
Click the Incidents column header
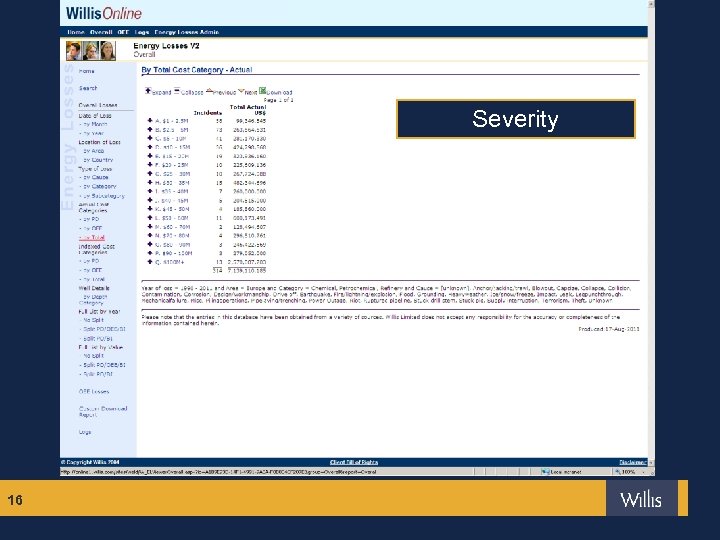[208, 112]
